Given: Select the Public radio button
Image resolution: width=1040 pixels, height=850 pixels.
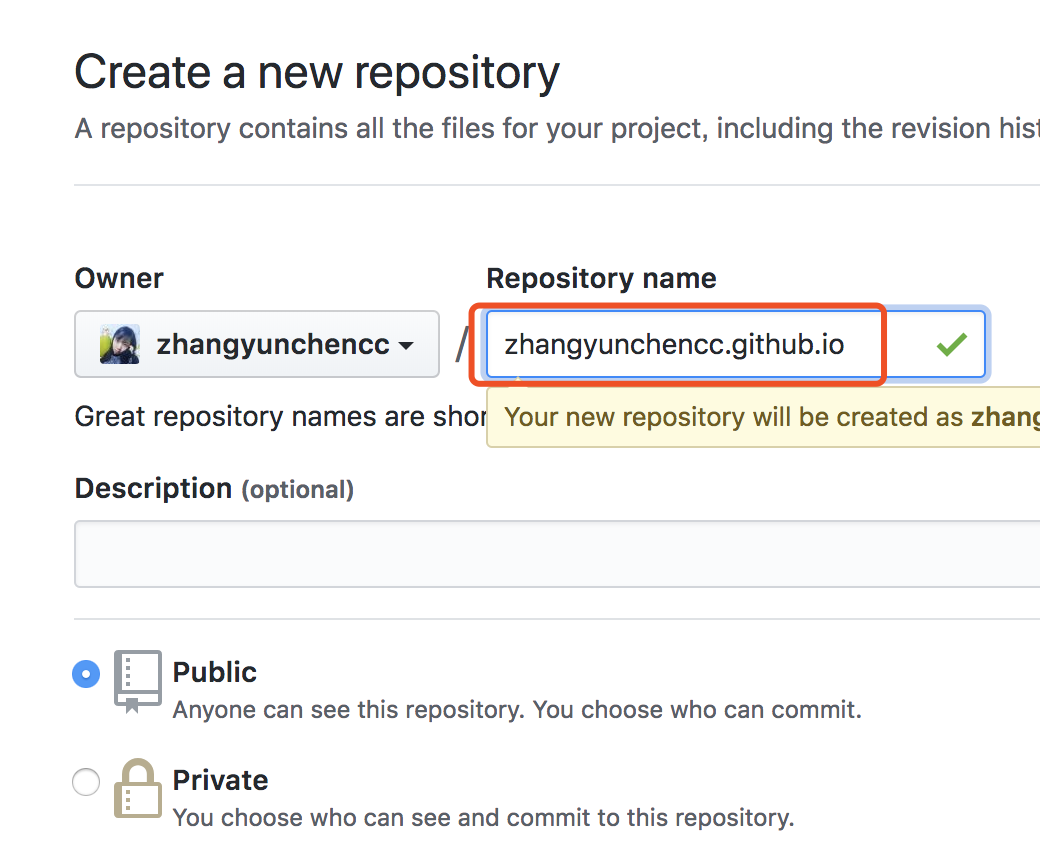Looking at the screenshot, I should click(x=87, y=675).
